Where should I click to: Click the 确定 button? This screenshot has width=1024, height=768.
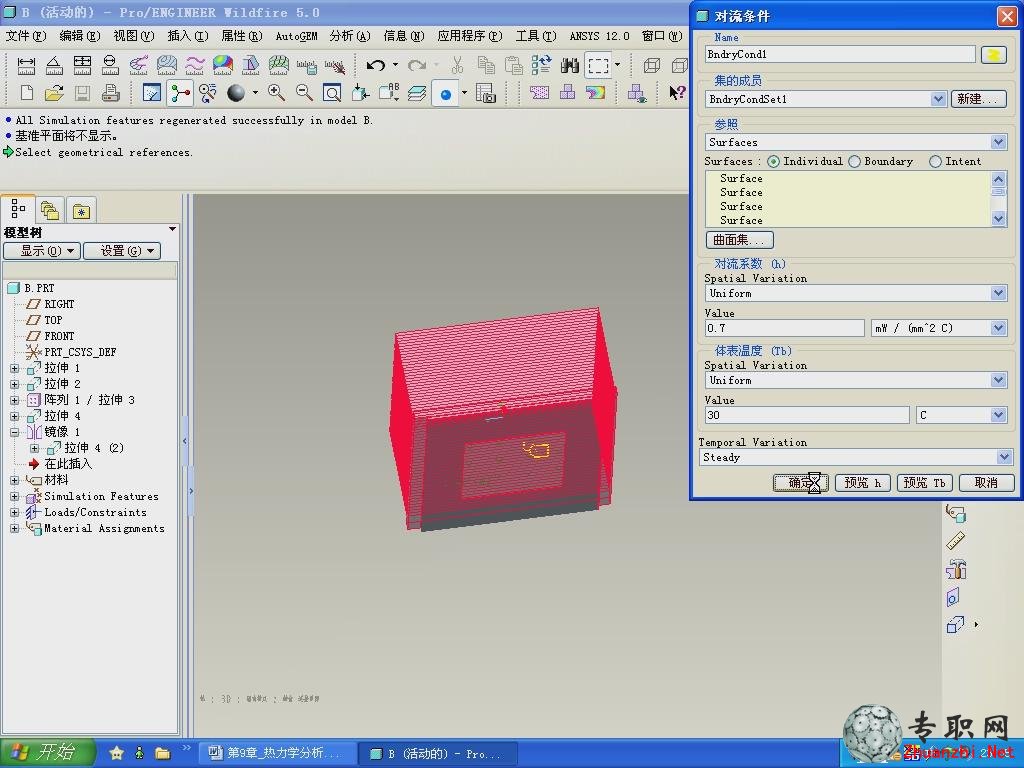(x=800, y=483)
